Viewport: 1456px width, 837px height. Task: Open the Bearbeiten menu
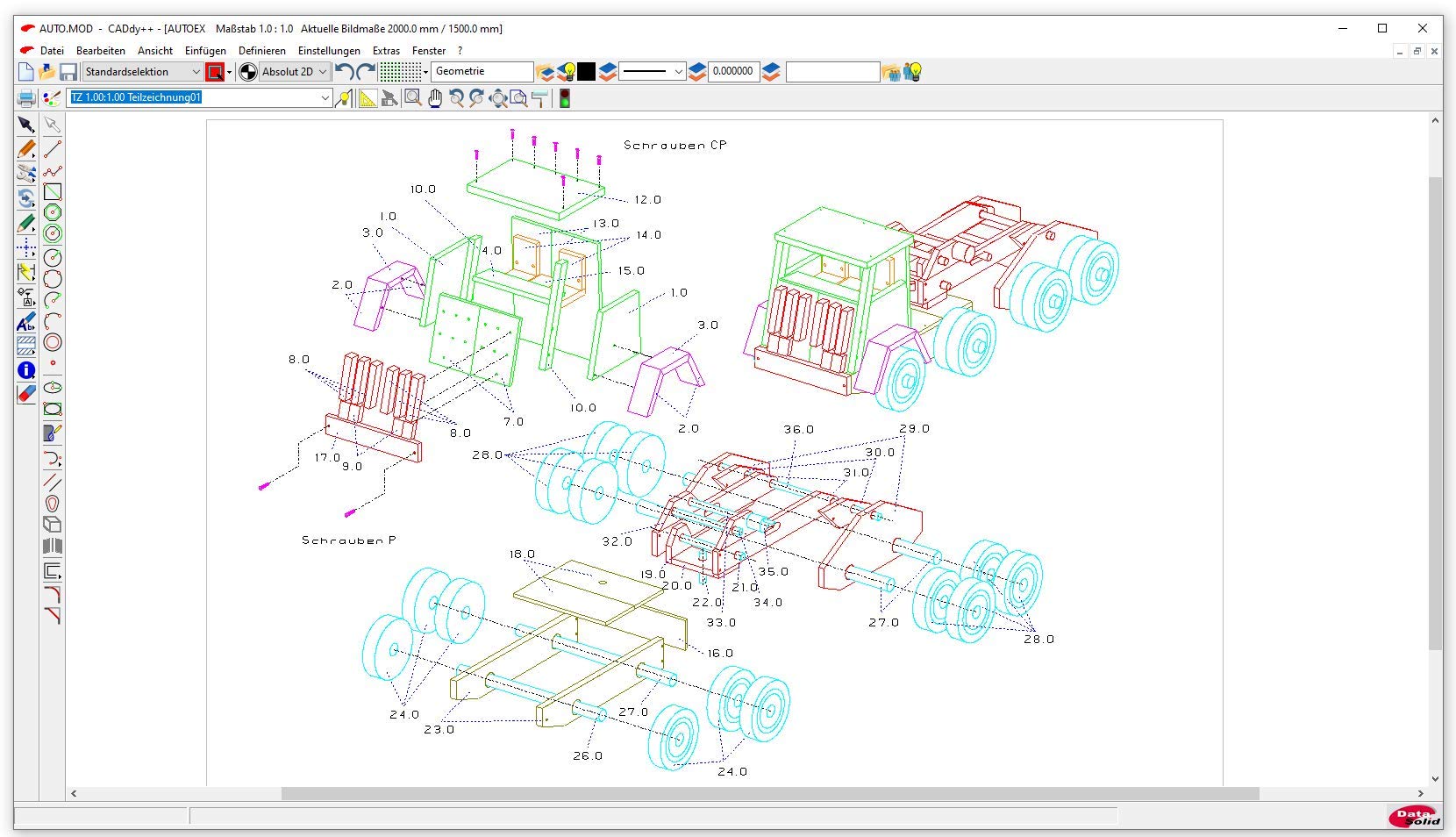pos(101,51)
